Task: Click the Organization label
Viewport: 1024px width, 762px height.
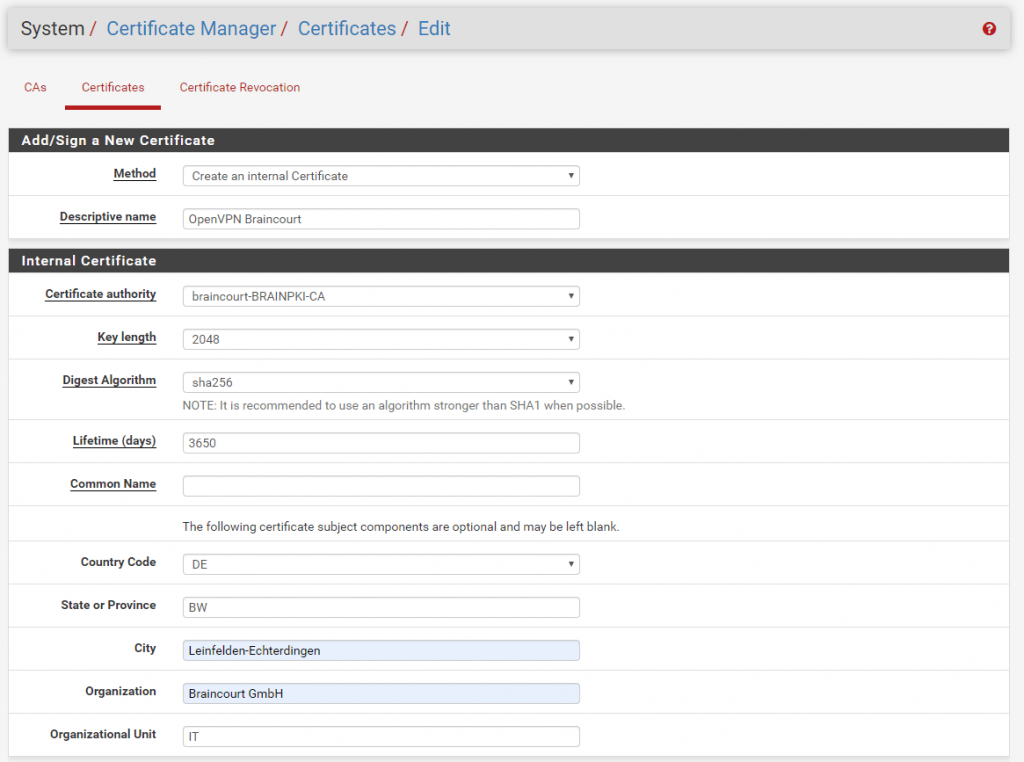Action: 121,691
